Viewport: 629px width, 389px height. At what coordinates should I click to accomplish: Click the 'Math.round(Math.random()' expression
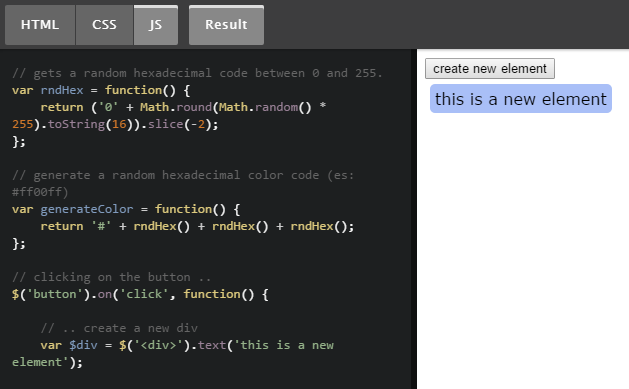225,107
